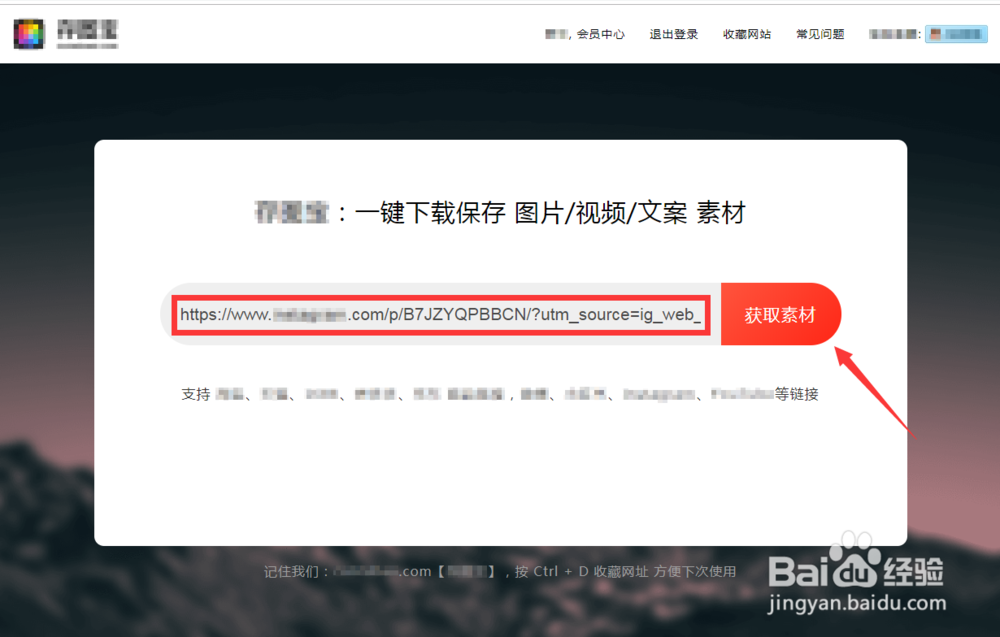
Task: Click the Instagram link in supported sites row
Action: (x=660, y=394)
